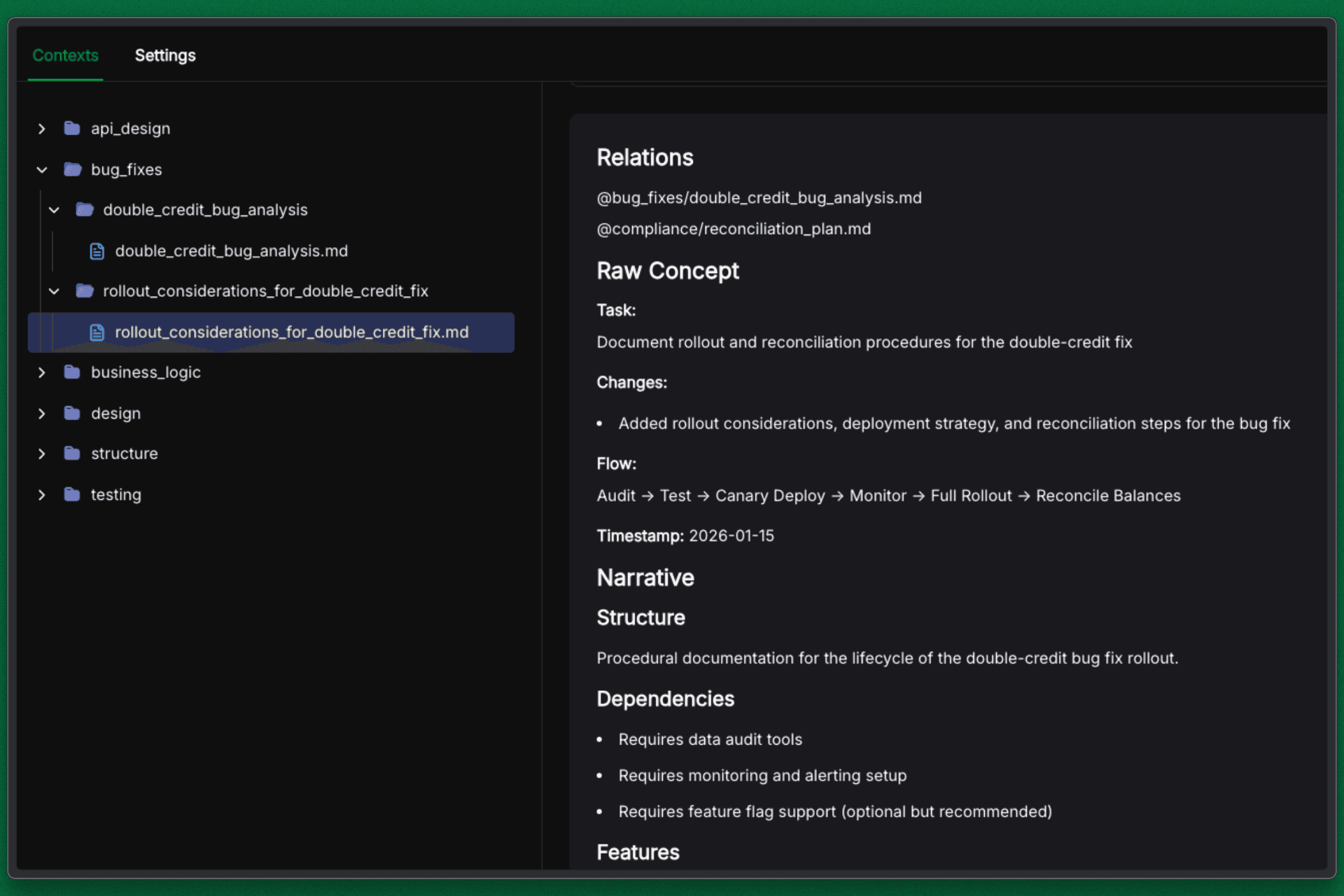Select the structure folder label
The width and height of the screenshot is (1344, 896).
pos(125,454)
